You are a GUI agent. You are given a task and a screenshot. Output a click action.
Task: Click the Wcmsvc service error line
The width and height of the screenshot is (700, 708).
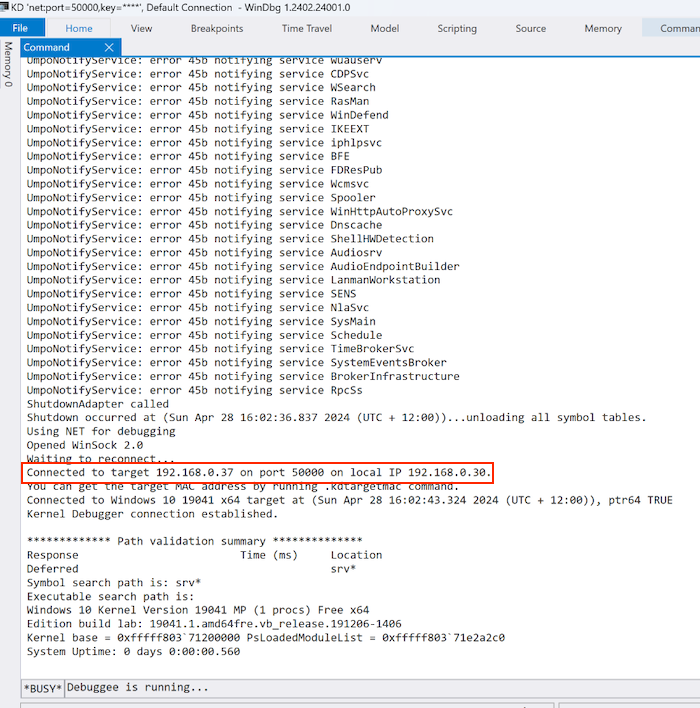pos(198,184)
